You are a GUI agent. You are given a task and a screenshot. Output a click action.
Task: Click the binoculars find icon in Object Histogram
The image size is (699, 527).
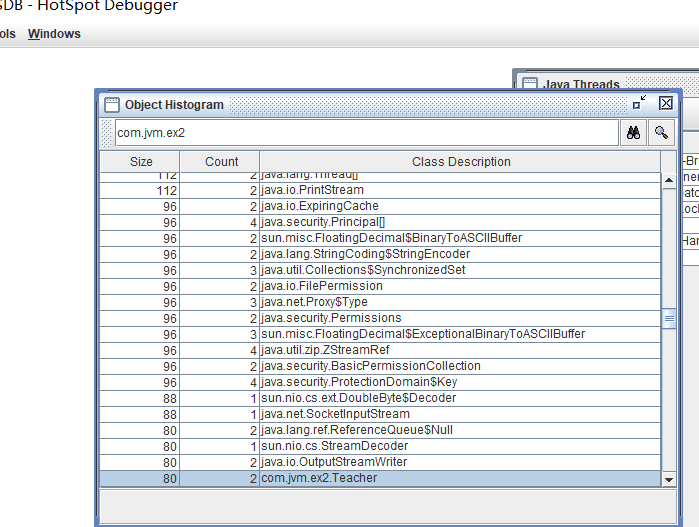(633, 133)
